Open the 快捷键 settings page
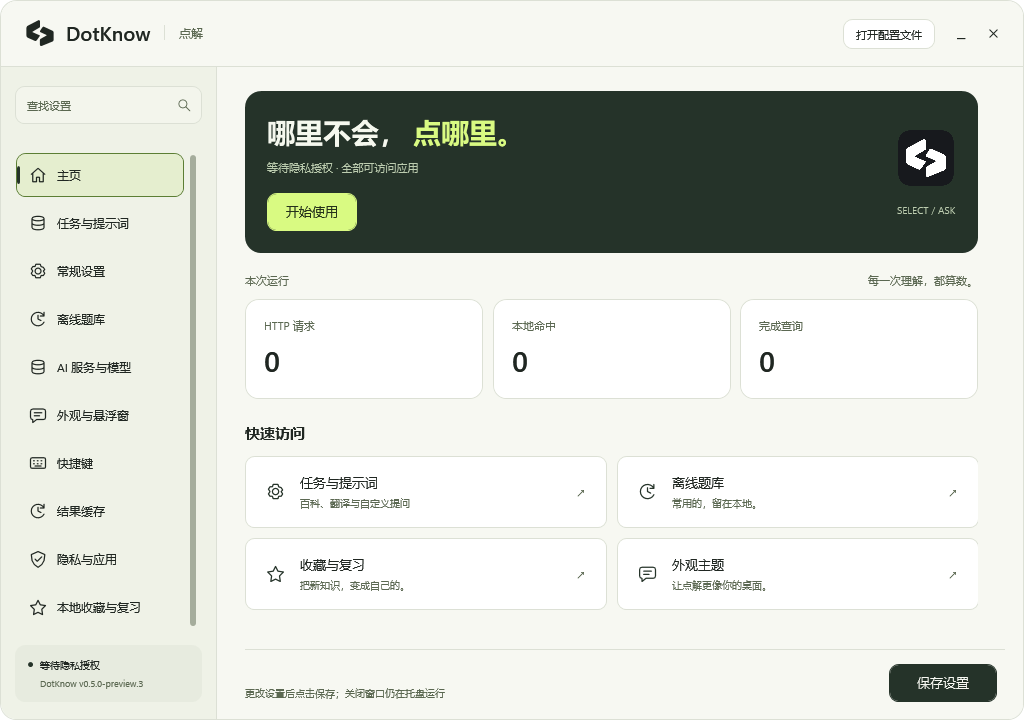This screenshot has width=1024, height=720. click(100, 463)
